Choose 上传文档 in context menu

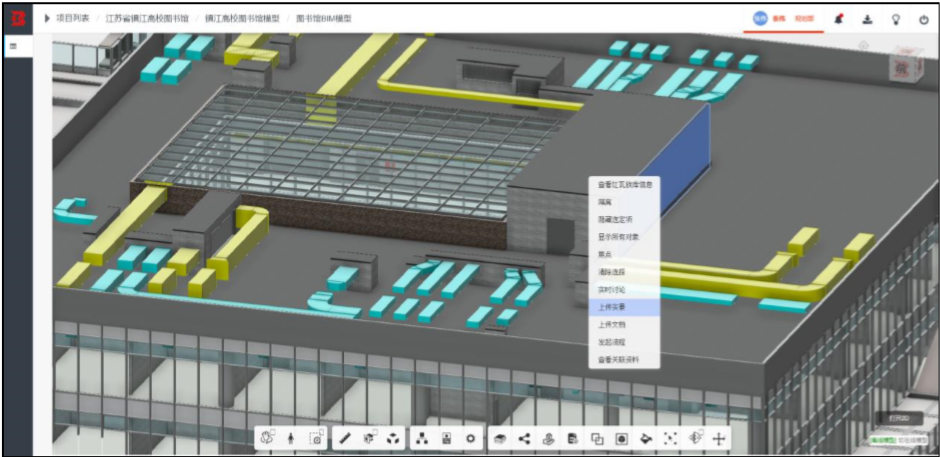(624, 324)
